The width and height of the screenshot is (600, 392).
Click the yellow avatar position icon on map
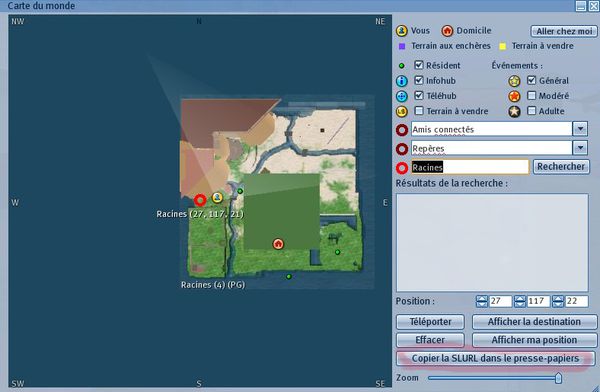coord(217,198)
